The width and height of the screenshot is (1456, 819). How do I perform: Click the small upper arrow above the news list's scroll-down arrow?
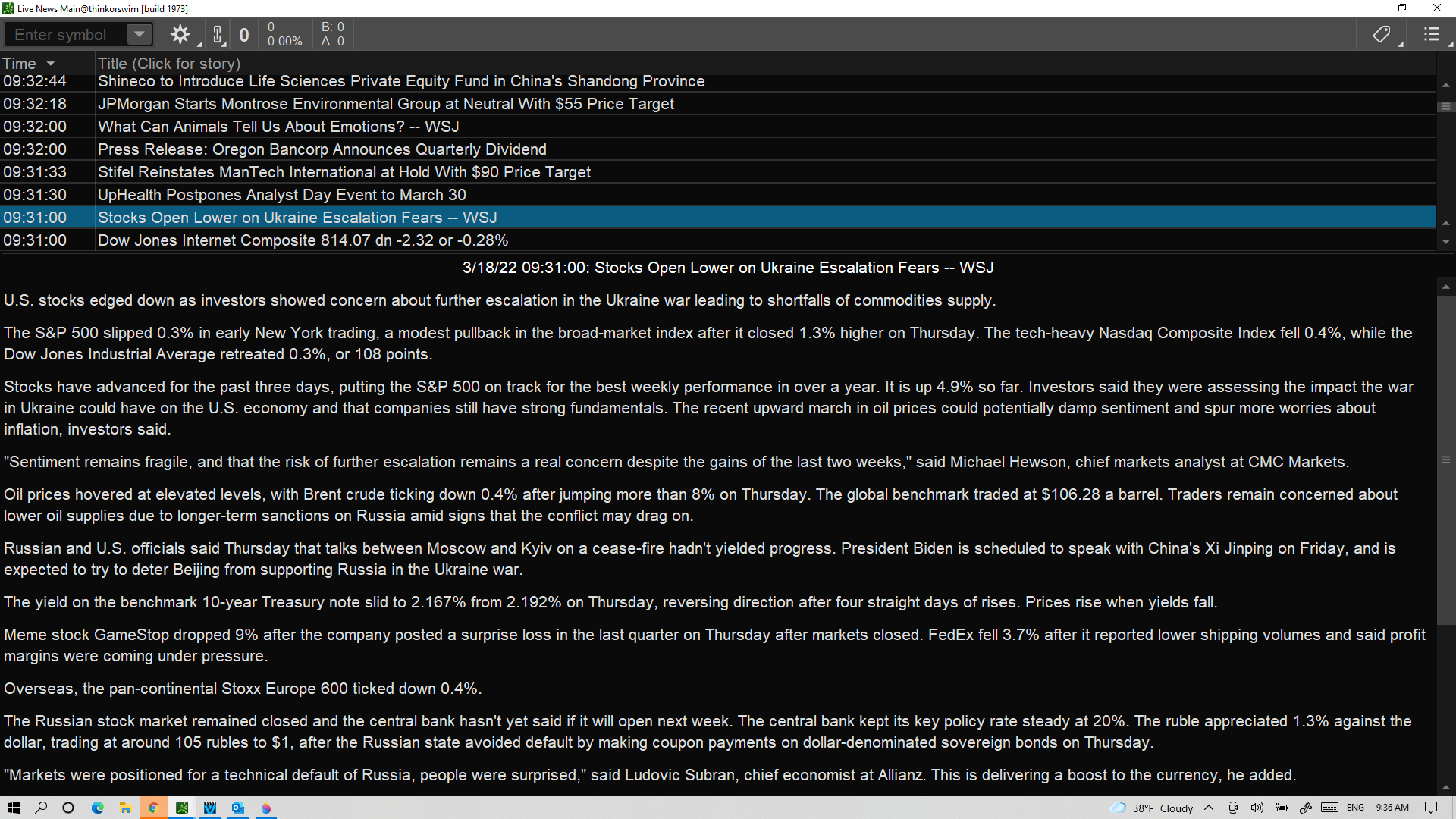(x=1446, y=224)
